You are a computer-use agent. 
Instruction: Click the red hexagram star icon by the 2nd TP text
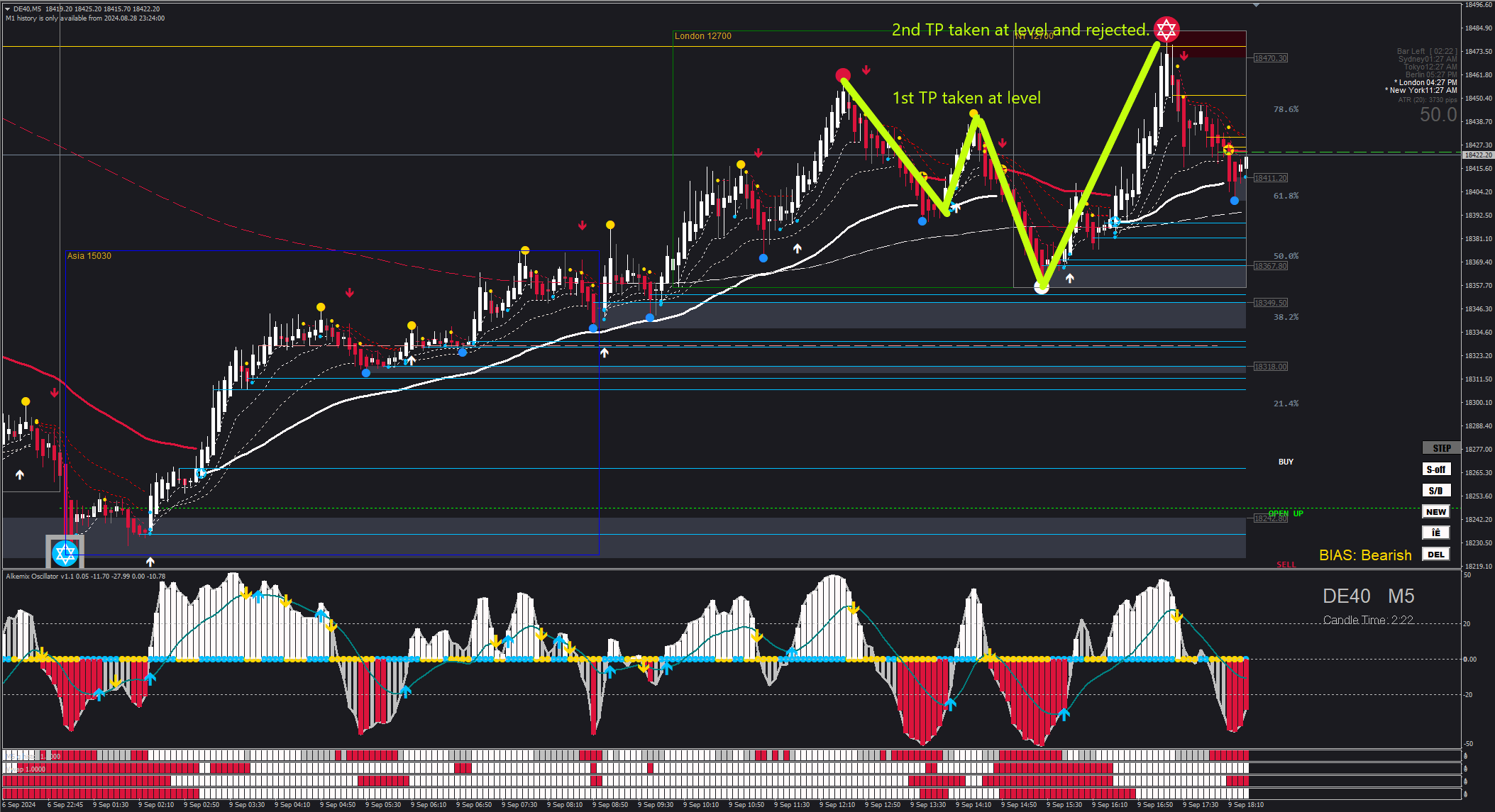1166,29
